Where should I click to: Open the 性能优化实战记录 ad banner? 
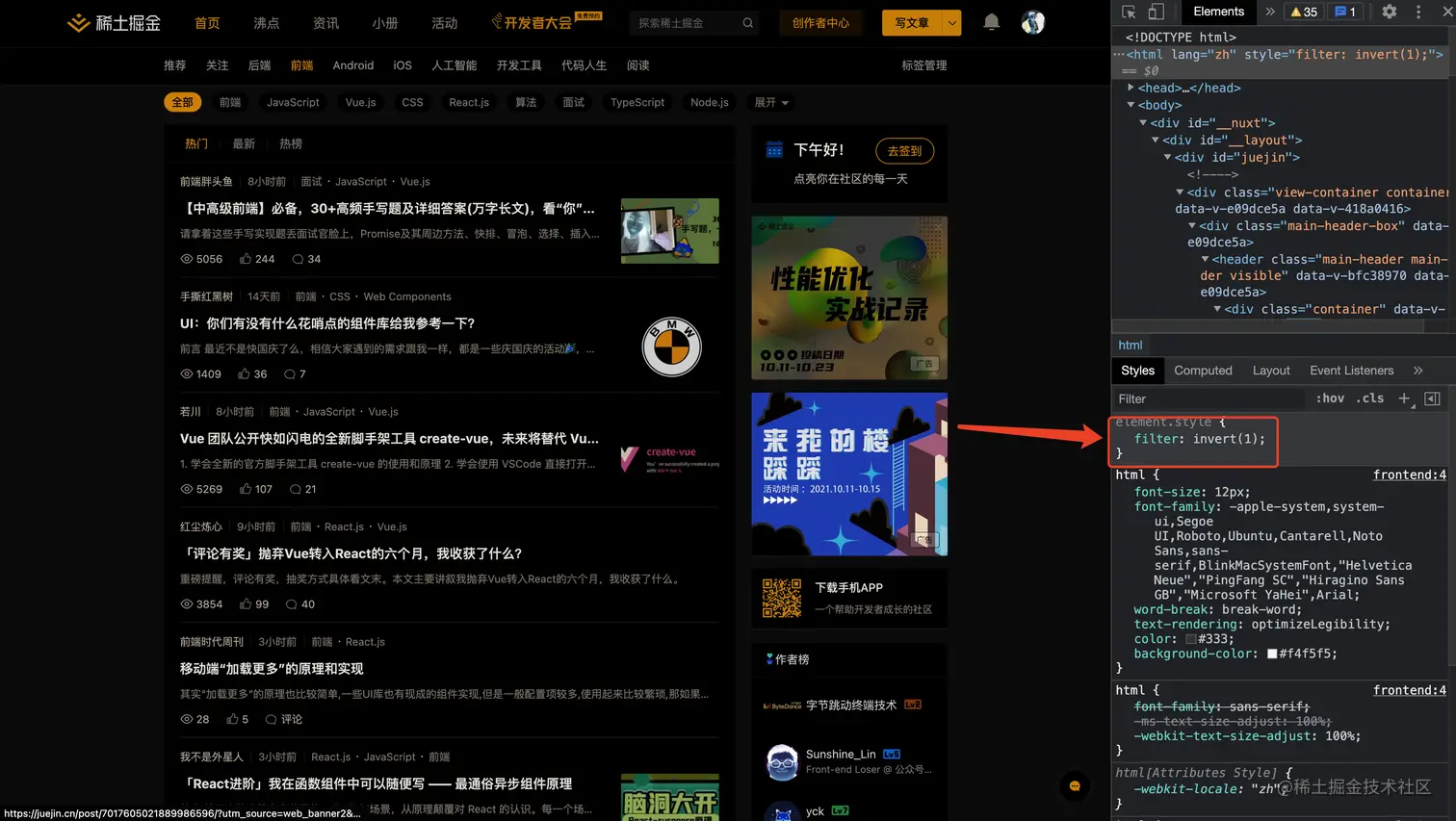pos(849,297)
